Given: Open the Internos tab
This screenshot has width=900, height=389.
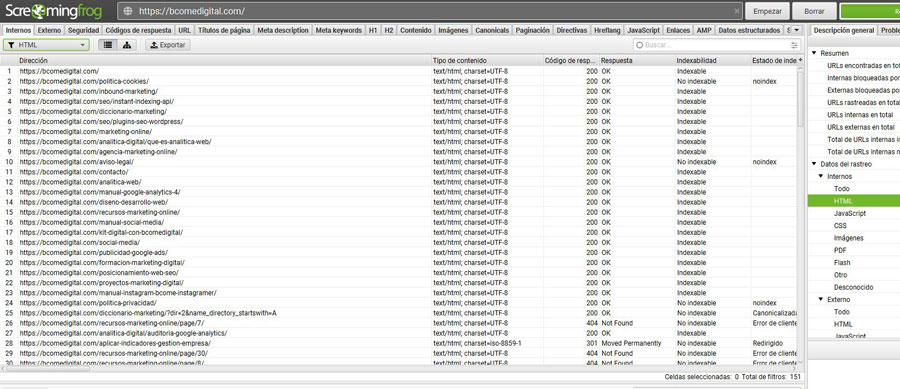Looking at the screenshot, I should (x=18, y=30).
